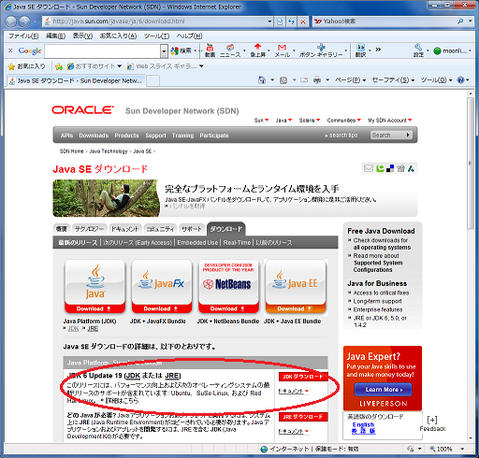Switch to the Community page tab
479x458 pixels.
pyautogui.click(x=160, y=229)
